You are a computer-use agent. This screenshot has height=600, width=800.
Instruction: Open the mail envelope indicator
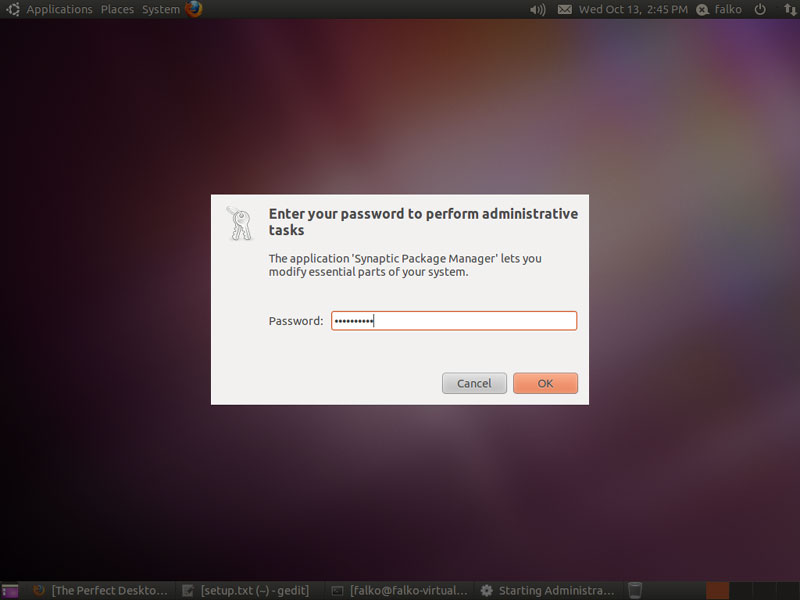coord(564,9)
